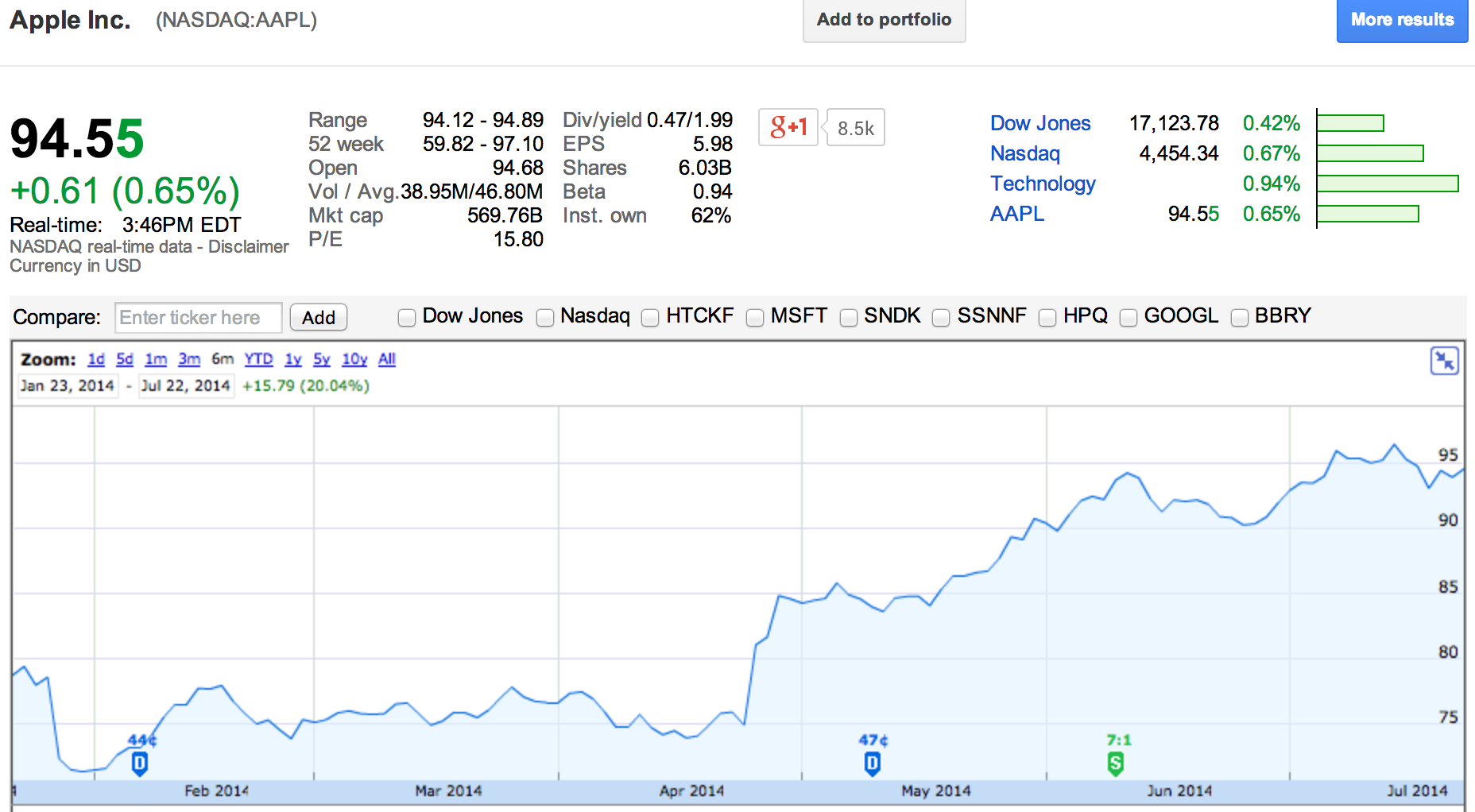Click the Nasdaq value 4,454.34
1475x812 pixels.
1179,153
